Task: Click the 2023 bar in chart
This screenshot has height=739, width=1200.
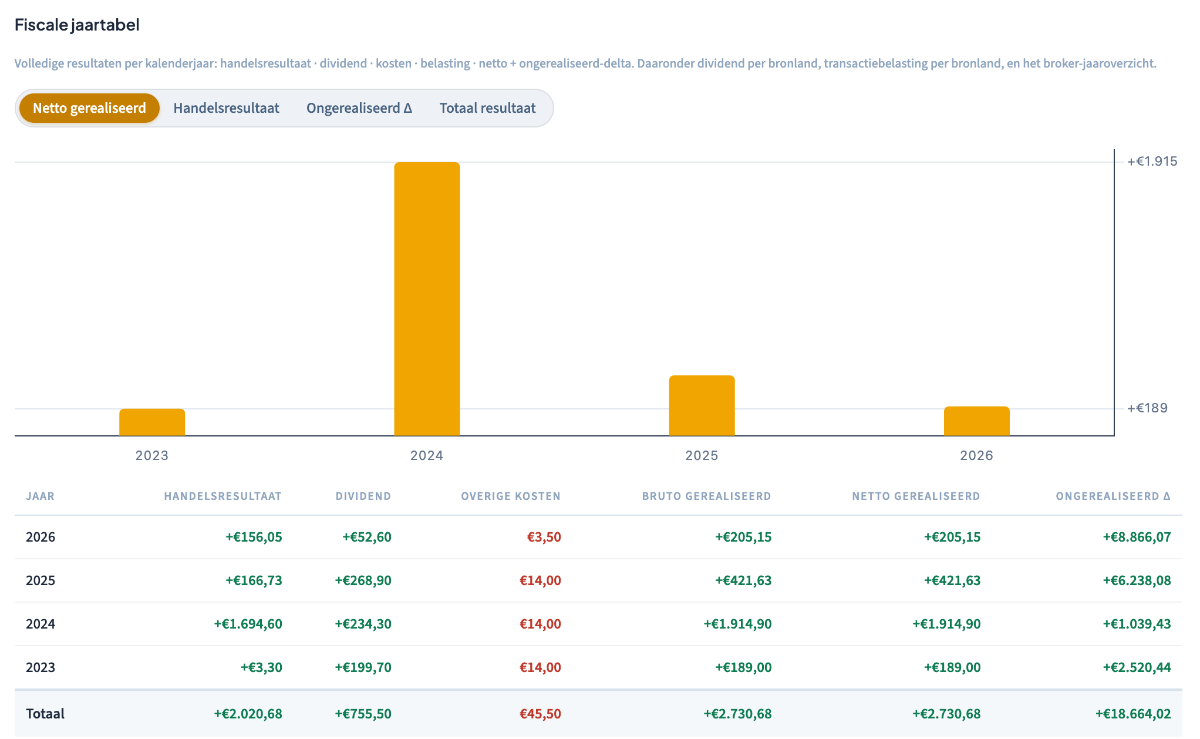Action: pos(152,422)
